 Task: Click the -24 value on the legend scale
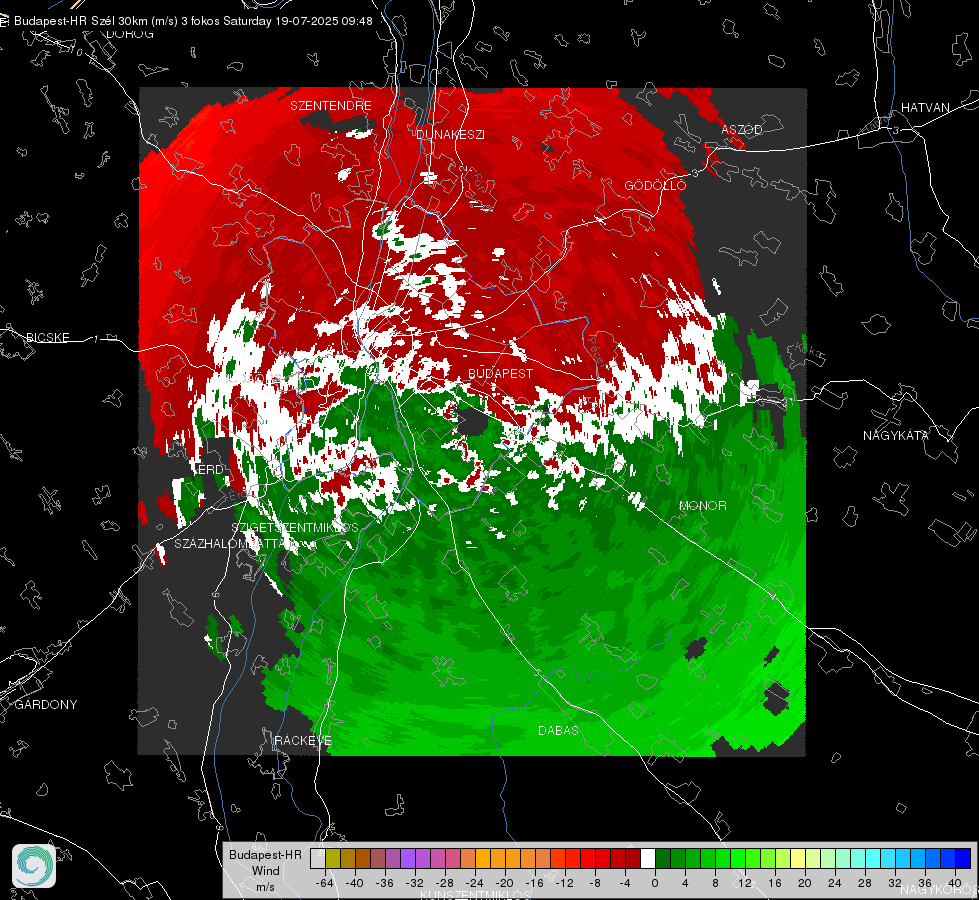pyautogui.click(x=474, y=883)
